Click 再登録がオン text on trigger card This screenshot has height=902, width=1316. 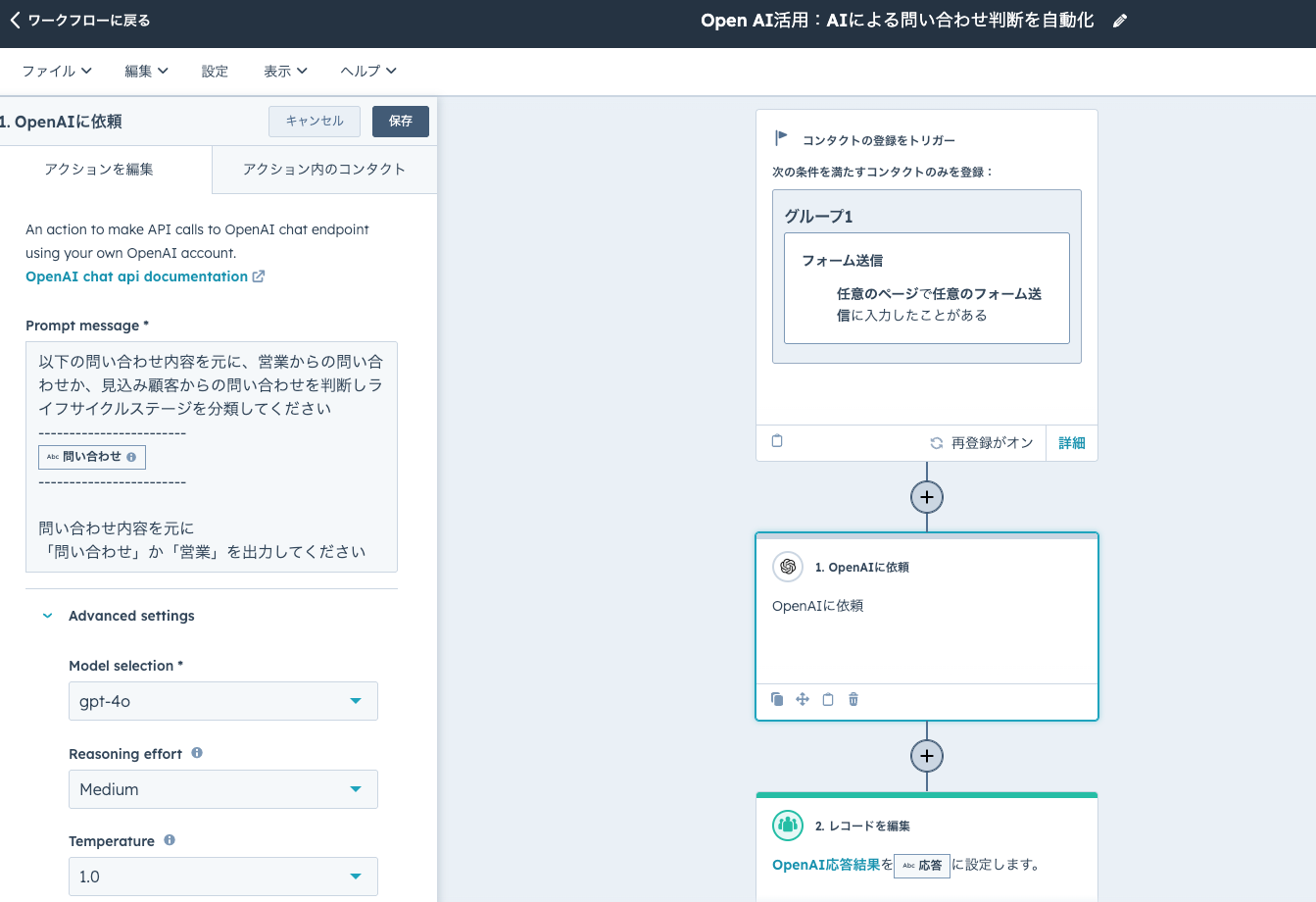[x=993, y=443]
